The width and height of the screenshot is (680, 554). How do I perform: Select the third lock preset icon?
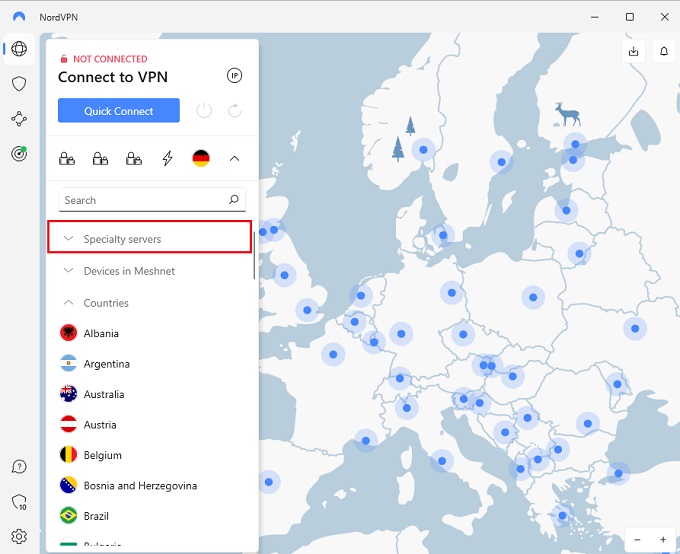(x=134, y=159)
